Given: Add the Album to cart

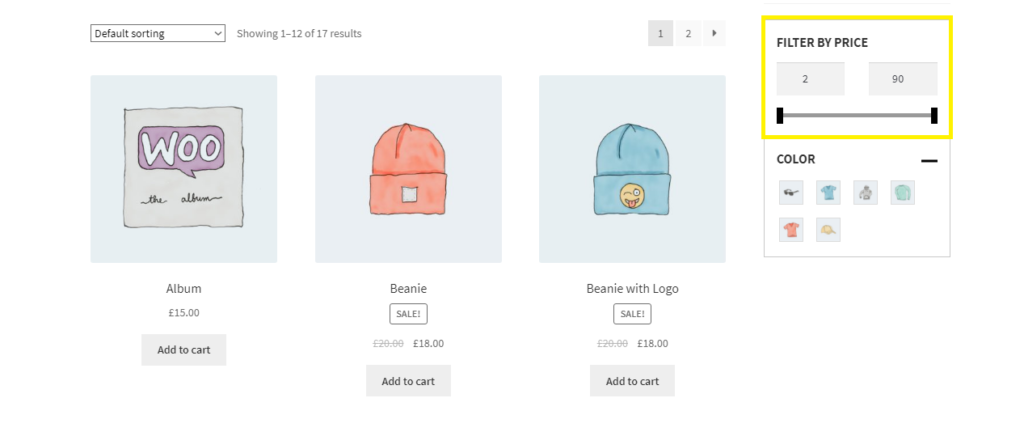Looking at the screenshot, I should click(183, 350).
